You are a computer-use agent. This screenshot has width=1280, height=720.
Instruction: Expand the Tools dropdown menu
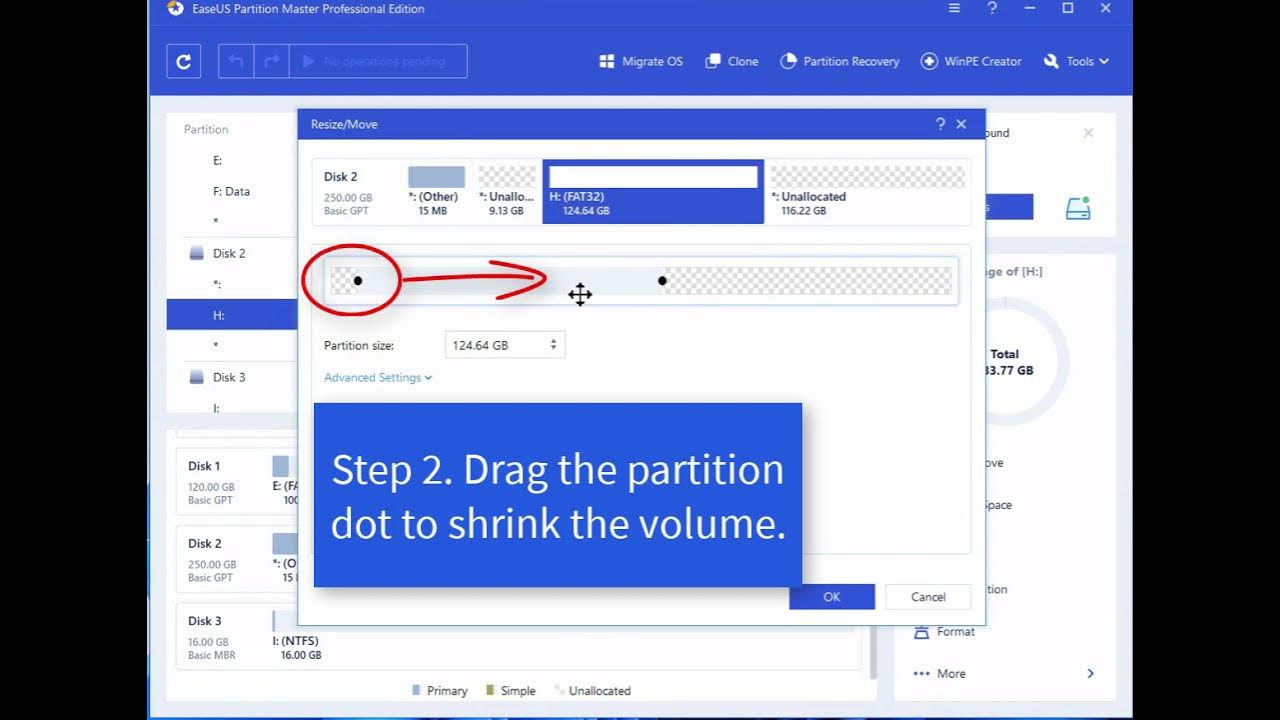tap(1076, 61)
